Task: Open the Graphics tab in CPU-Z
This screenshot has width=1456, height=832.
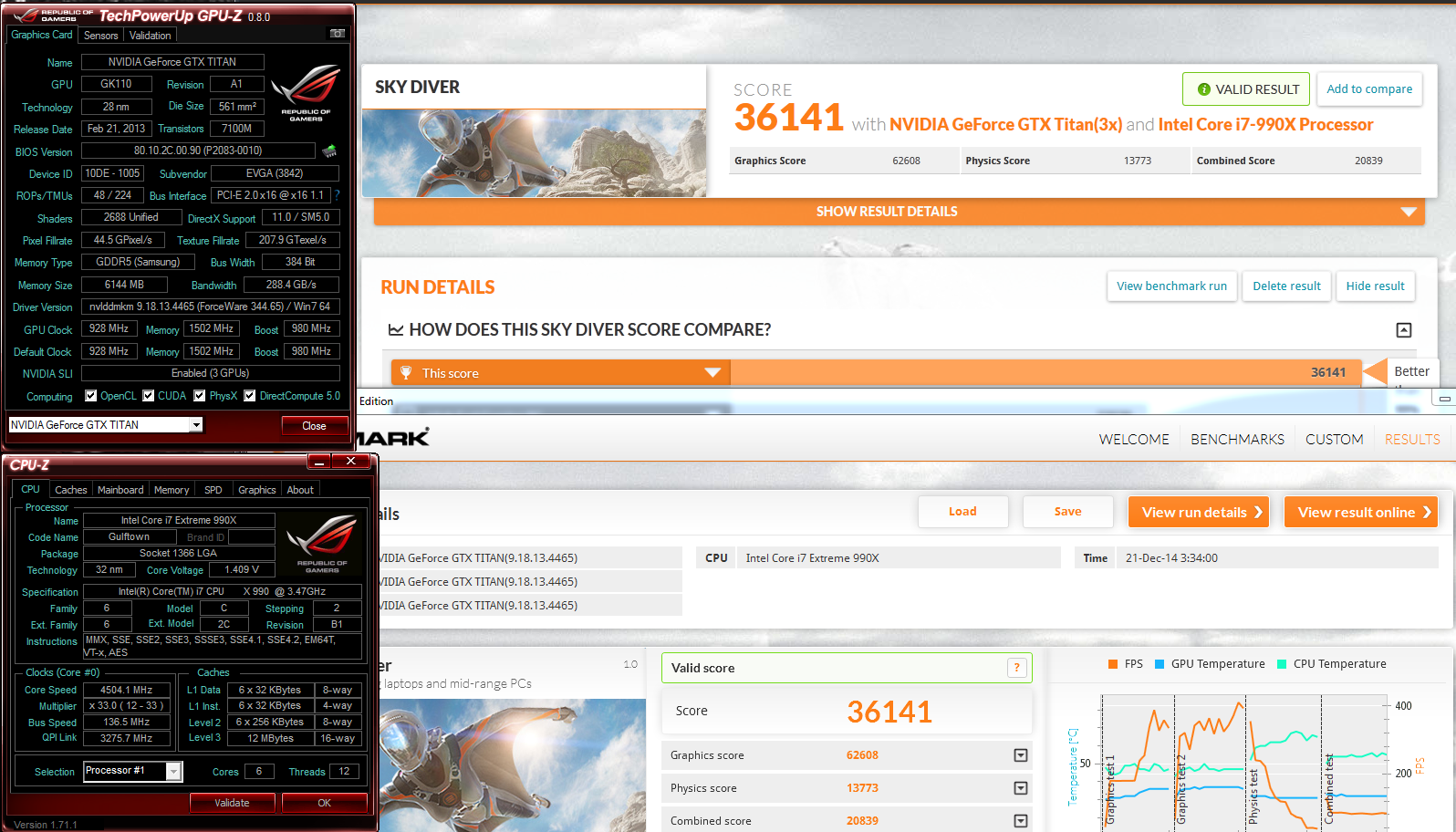Action: [256, 490]
